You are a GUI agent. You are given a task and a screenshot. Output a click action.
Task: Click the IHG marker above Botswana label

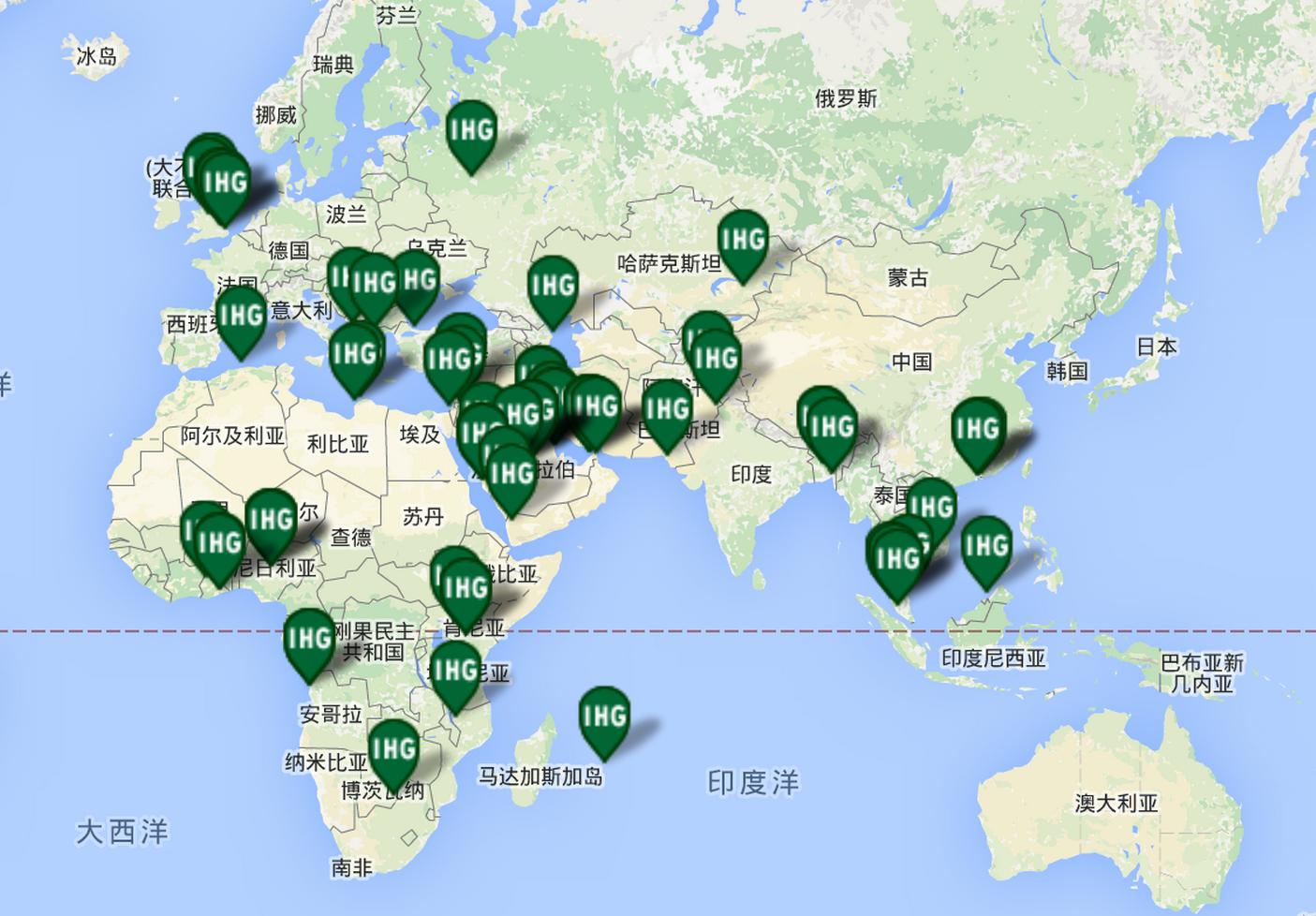click(x=393, y=756)
